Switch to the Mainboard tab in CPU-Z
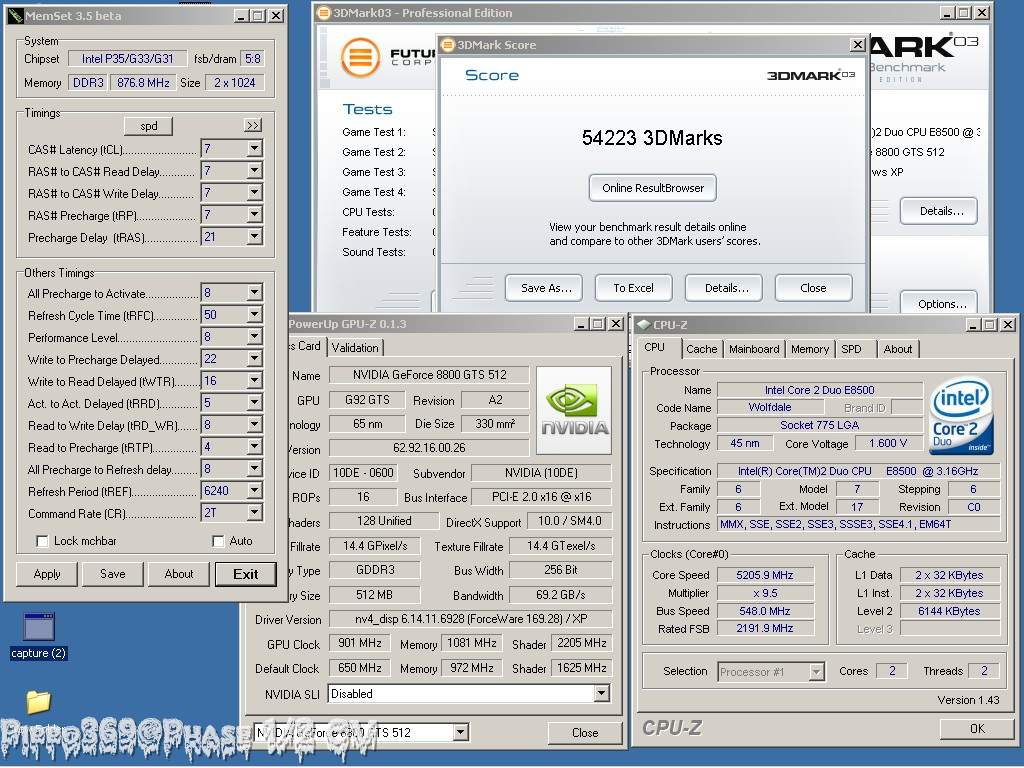 (754, 349)
